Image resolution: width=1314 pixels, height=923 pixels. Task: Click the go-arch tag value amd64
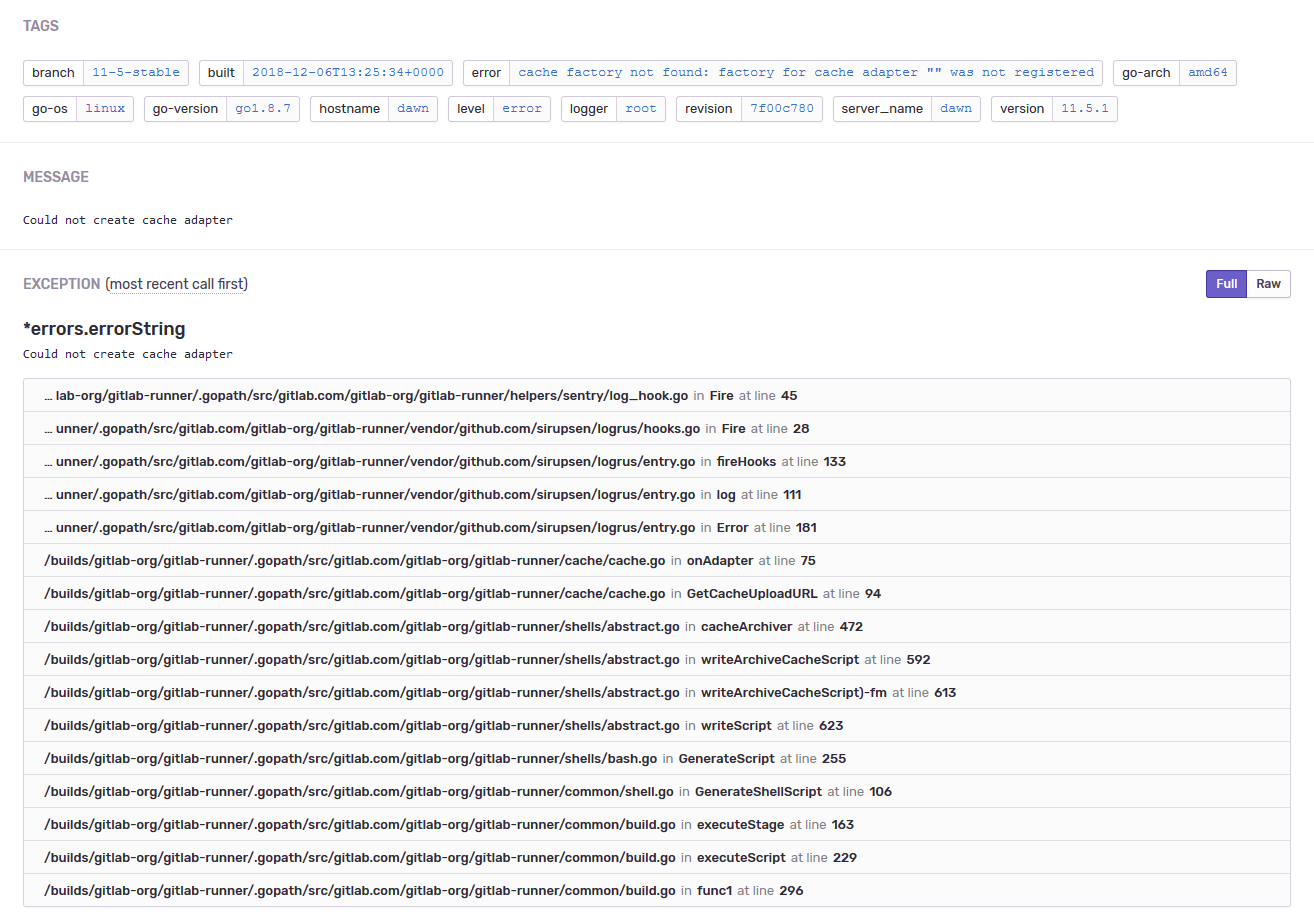coord(1207,73)
